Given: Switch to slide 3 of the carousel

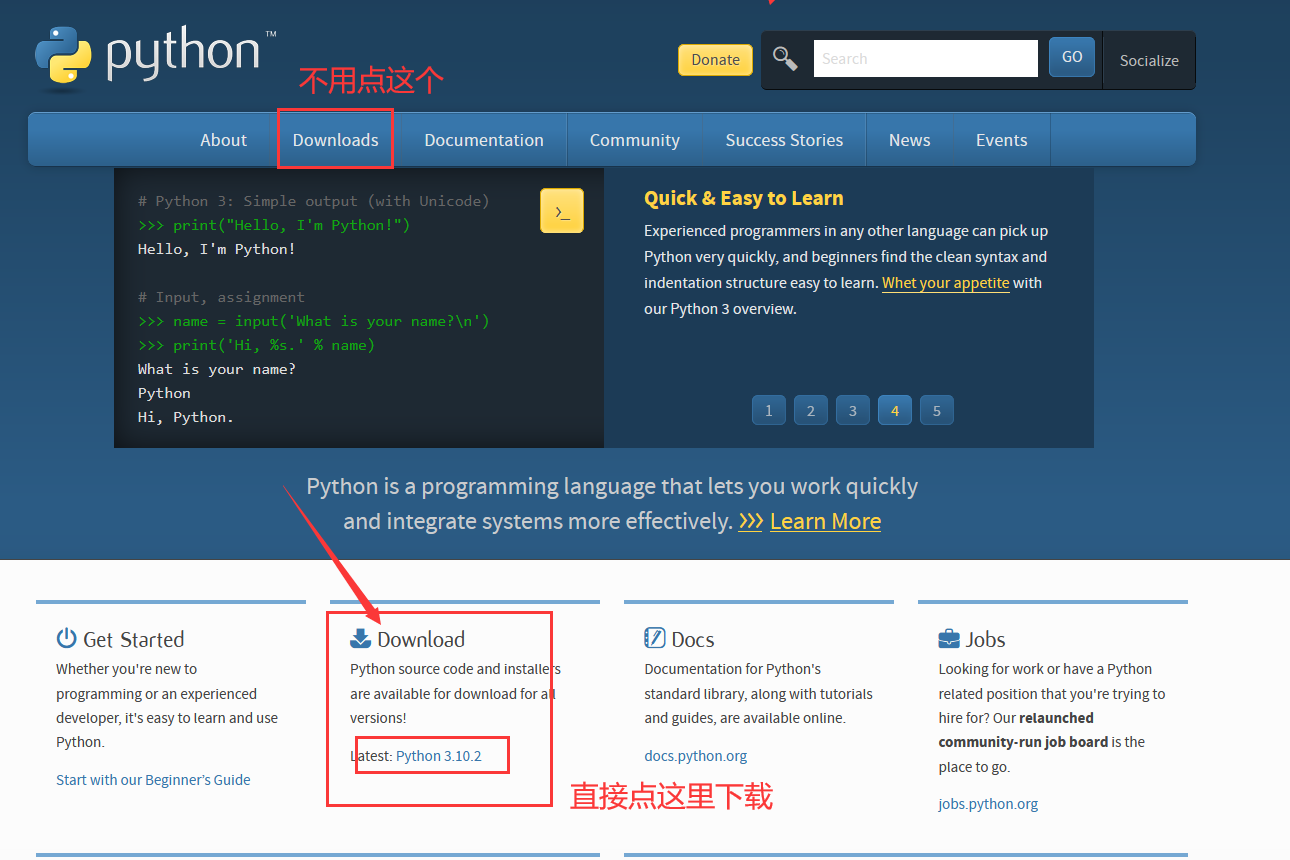Looking at the screenshot, I should click(853, 410).
